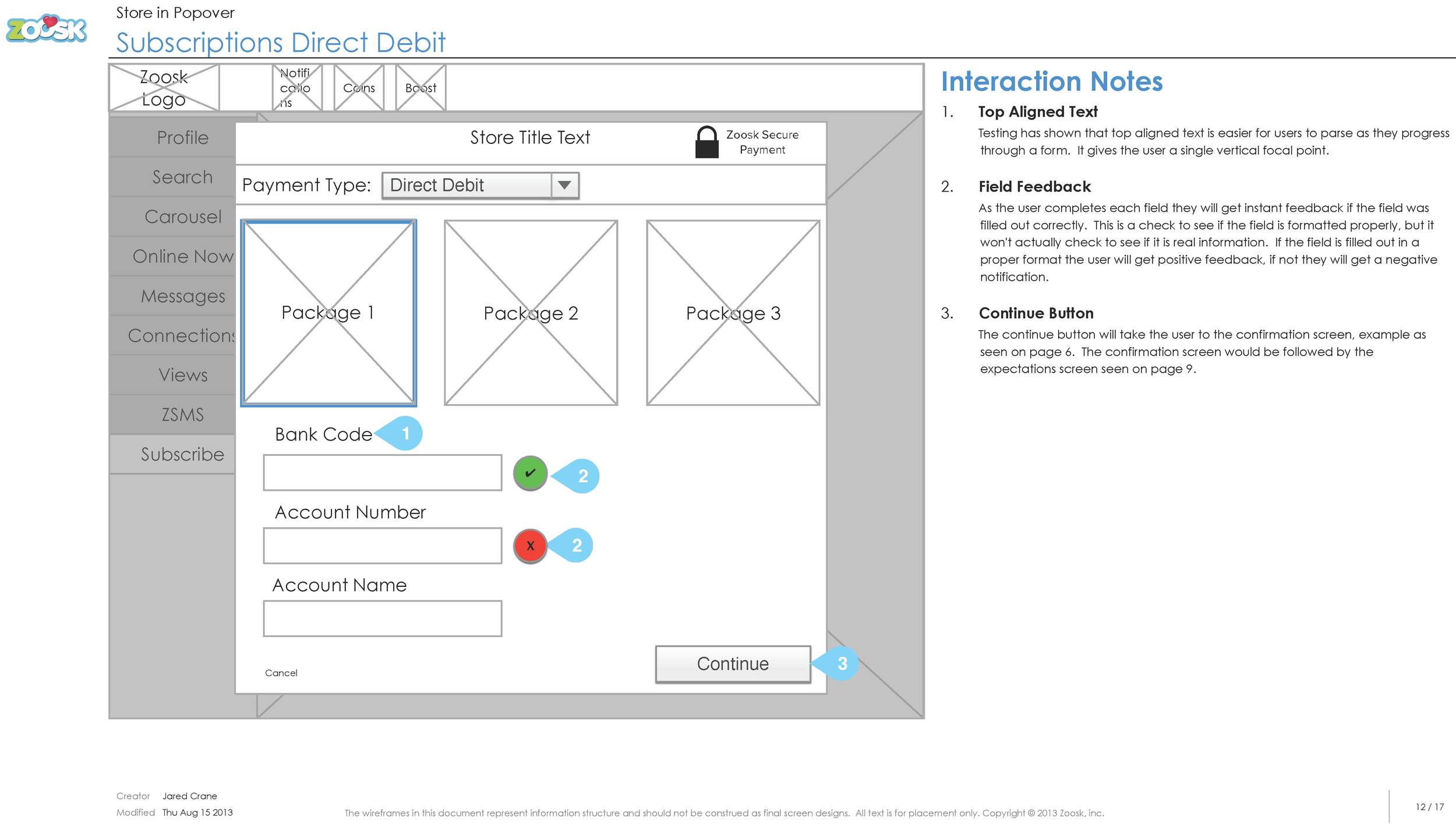Screen dimensions: 1456x828
Task: Open Messages from the sidebar
Action: [x=182, y=296]
